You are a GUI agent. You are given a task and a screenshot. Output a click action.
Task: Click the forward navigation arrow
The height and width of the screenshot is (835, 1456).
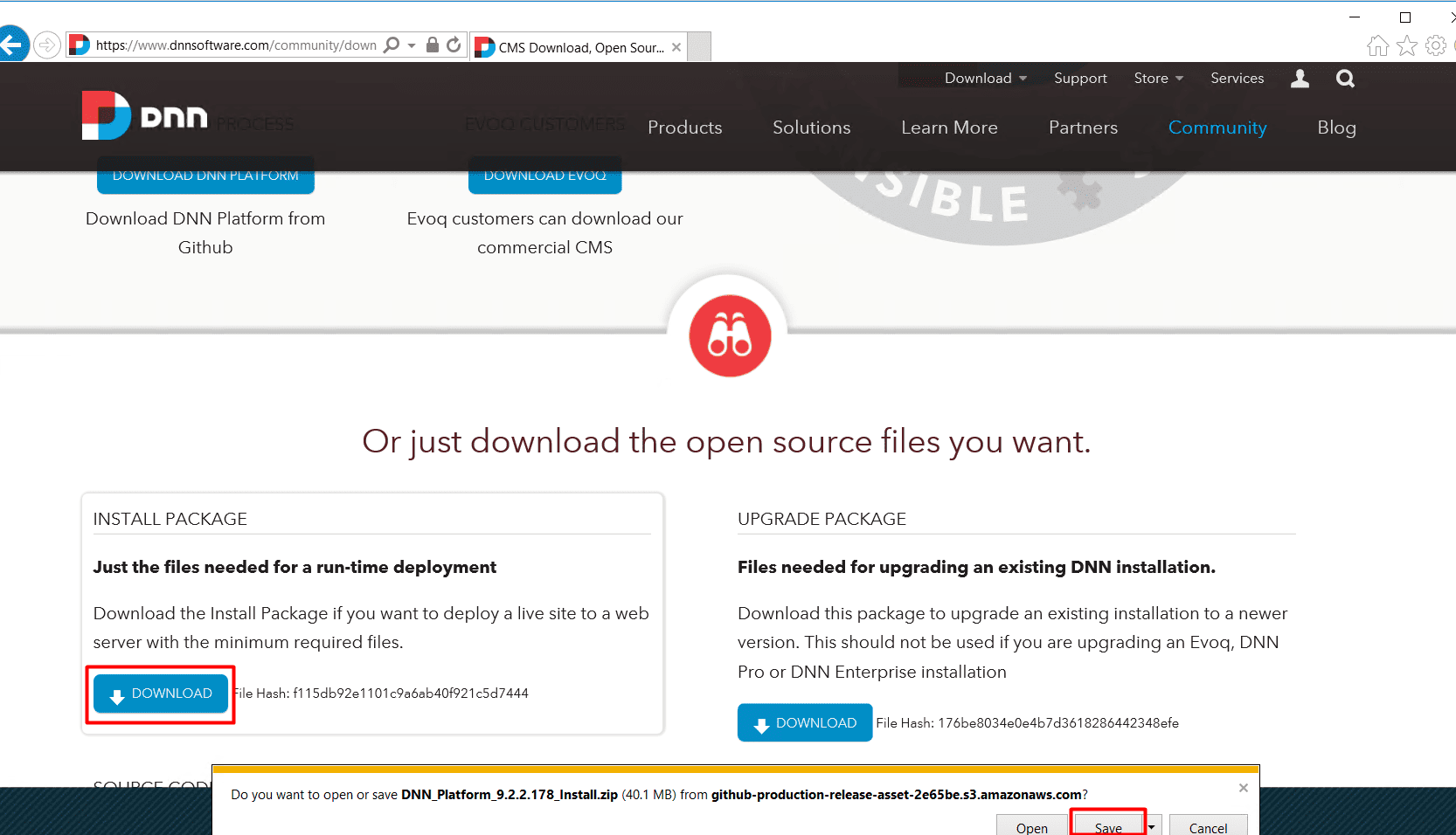click(46, 45)
